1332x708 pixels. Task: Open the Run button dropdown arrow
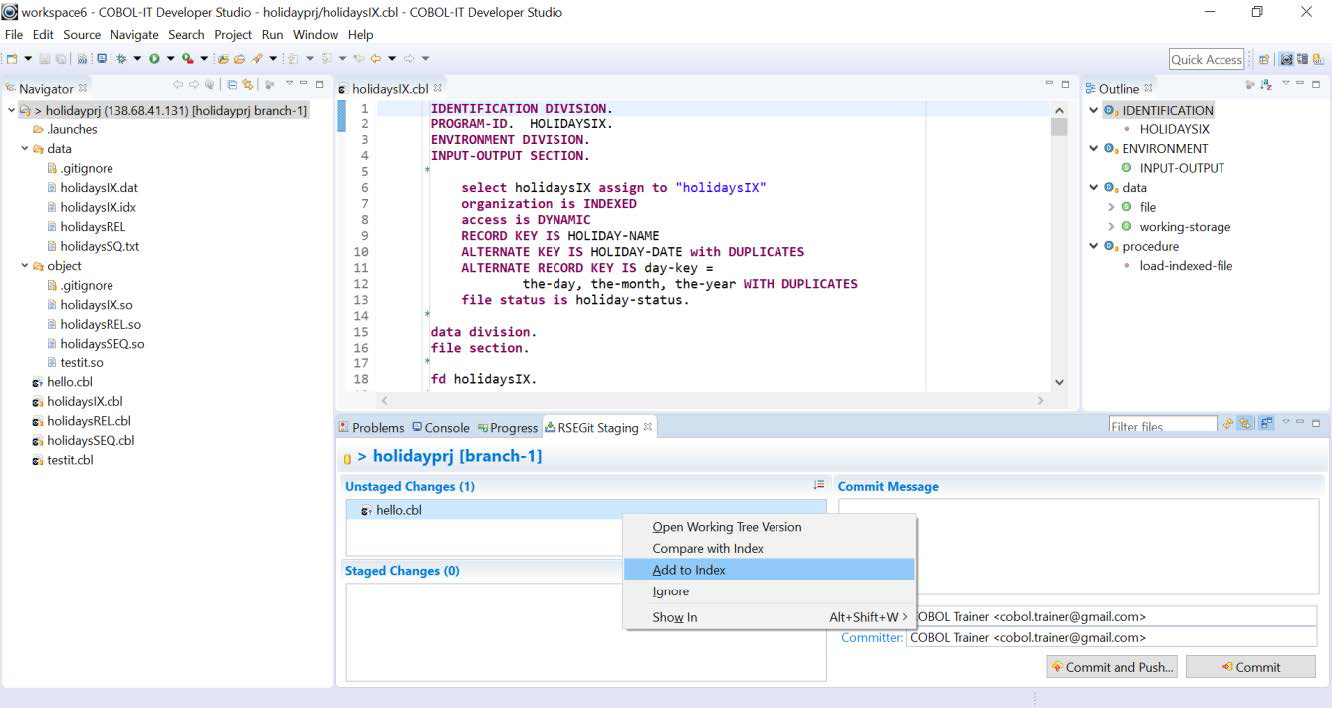click(x=170, y=59)
